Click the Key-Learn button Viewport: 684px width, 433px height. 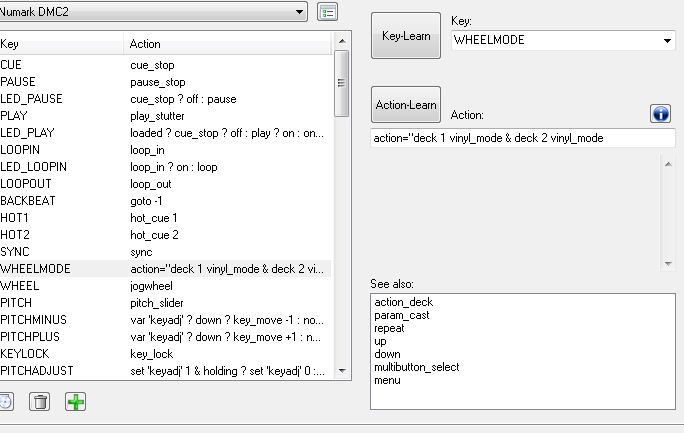tap(406, 36)
